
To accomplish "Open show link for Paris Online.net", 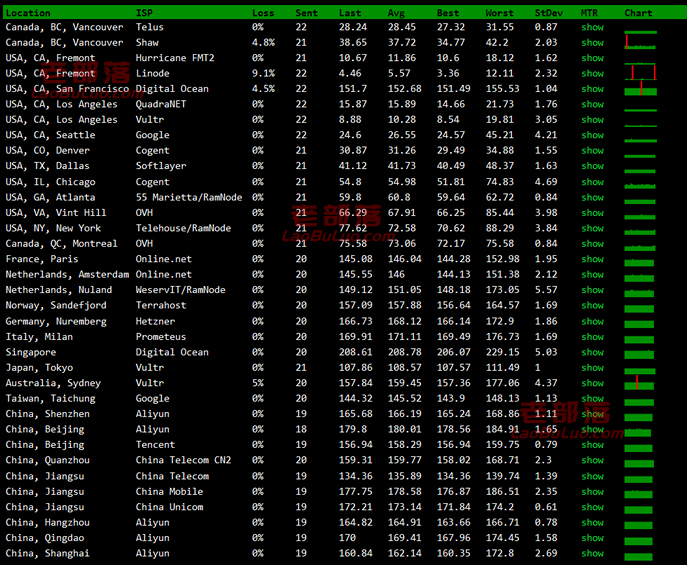I will point(592,259).
